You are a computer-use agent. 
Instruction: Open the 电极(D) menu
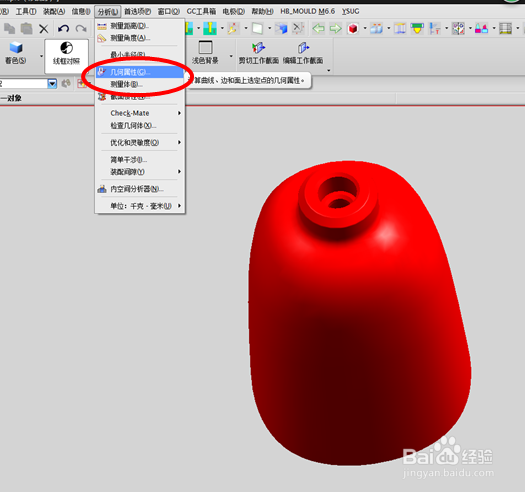coord(234,11)
